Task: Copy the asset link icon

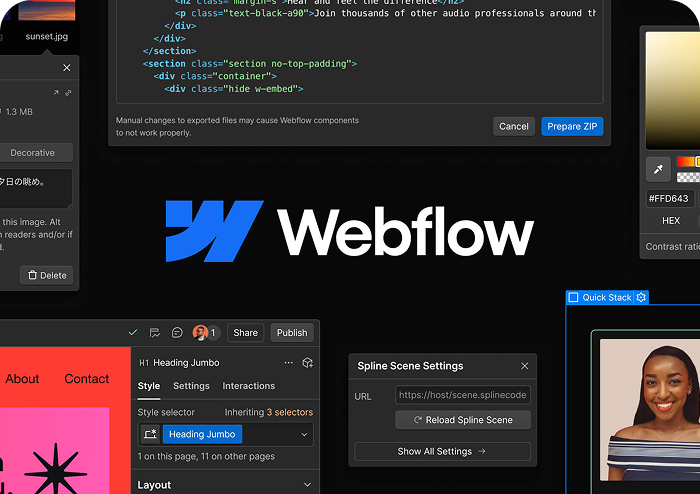Action: tap(68, 93)
